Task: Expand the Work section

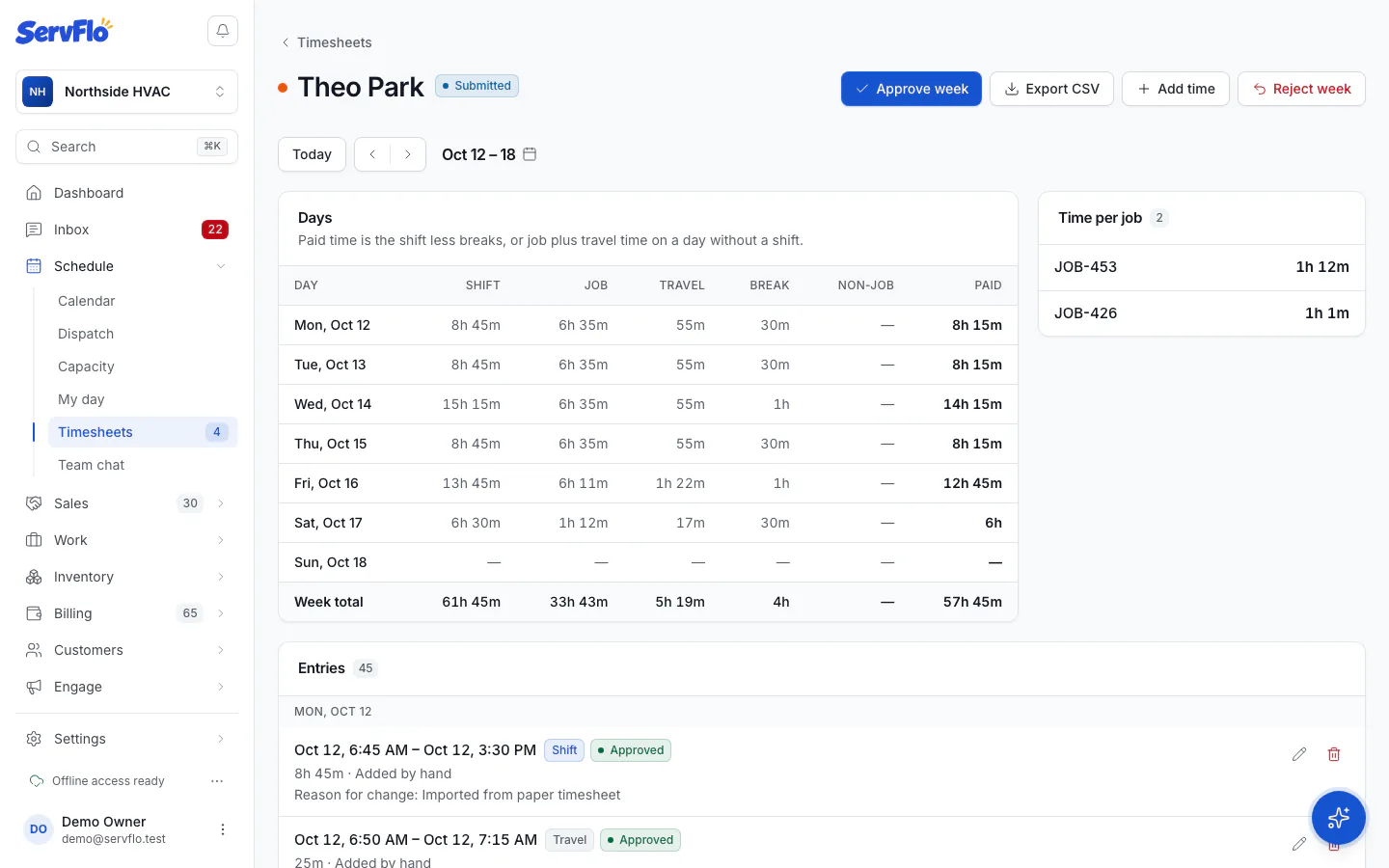Action: 221,540
